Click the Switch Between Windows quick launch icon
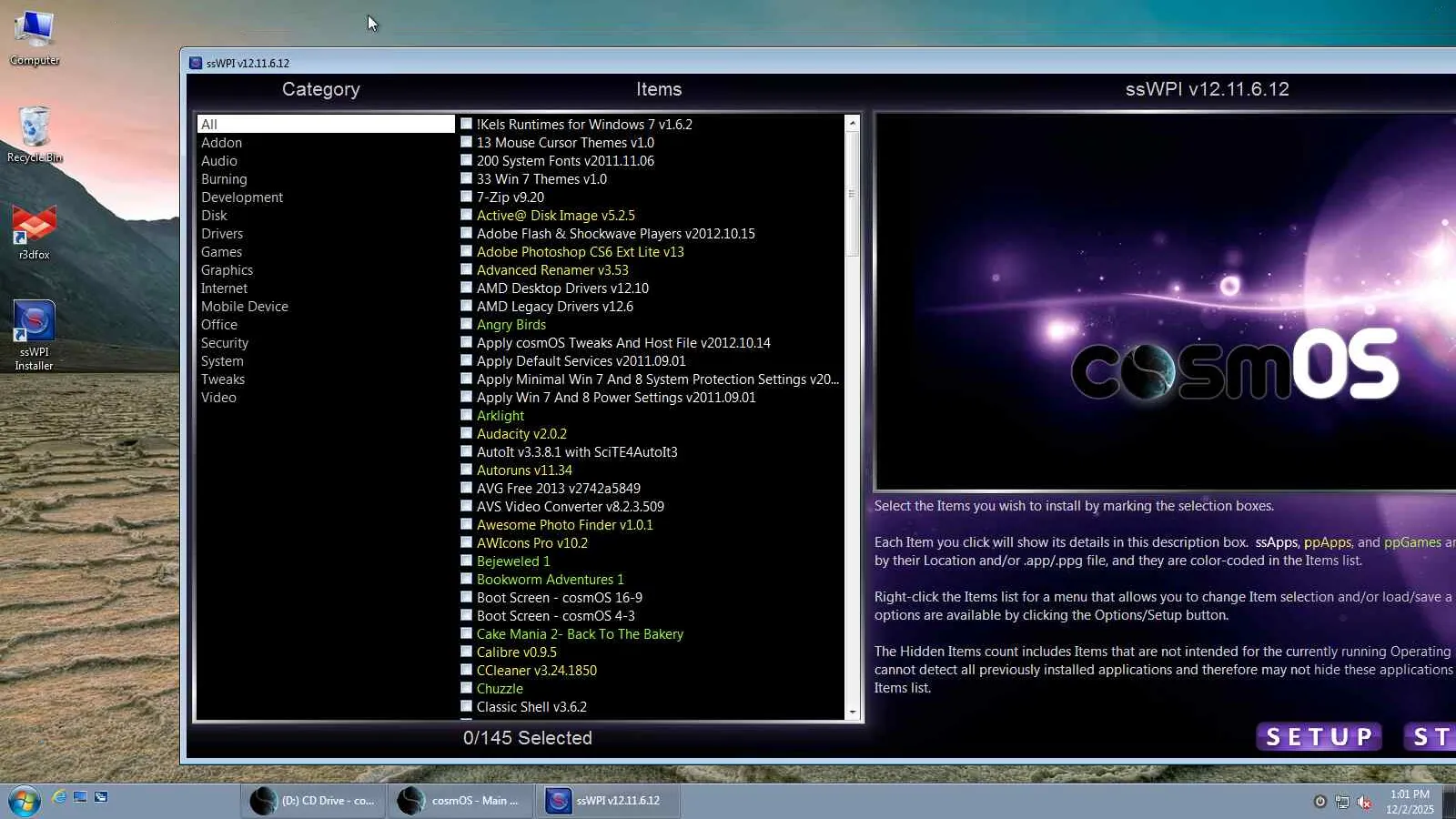The height and width of the screenshot is (819, 1456). (x=101, y=797)
